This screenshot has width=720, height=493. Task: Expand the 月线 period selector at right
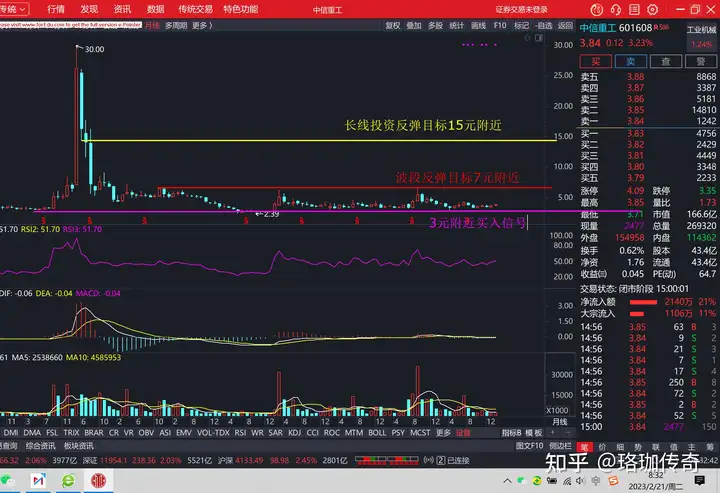[x=560, y=421]
